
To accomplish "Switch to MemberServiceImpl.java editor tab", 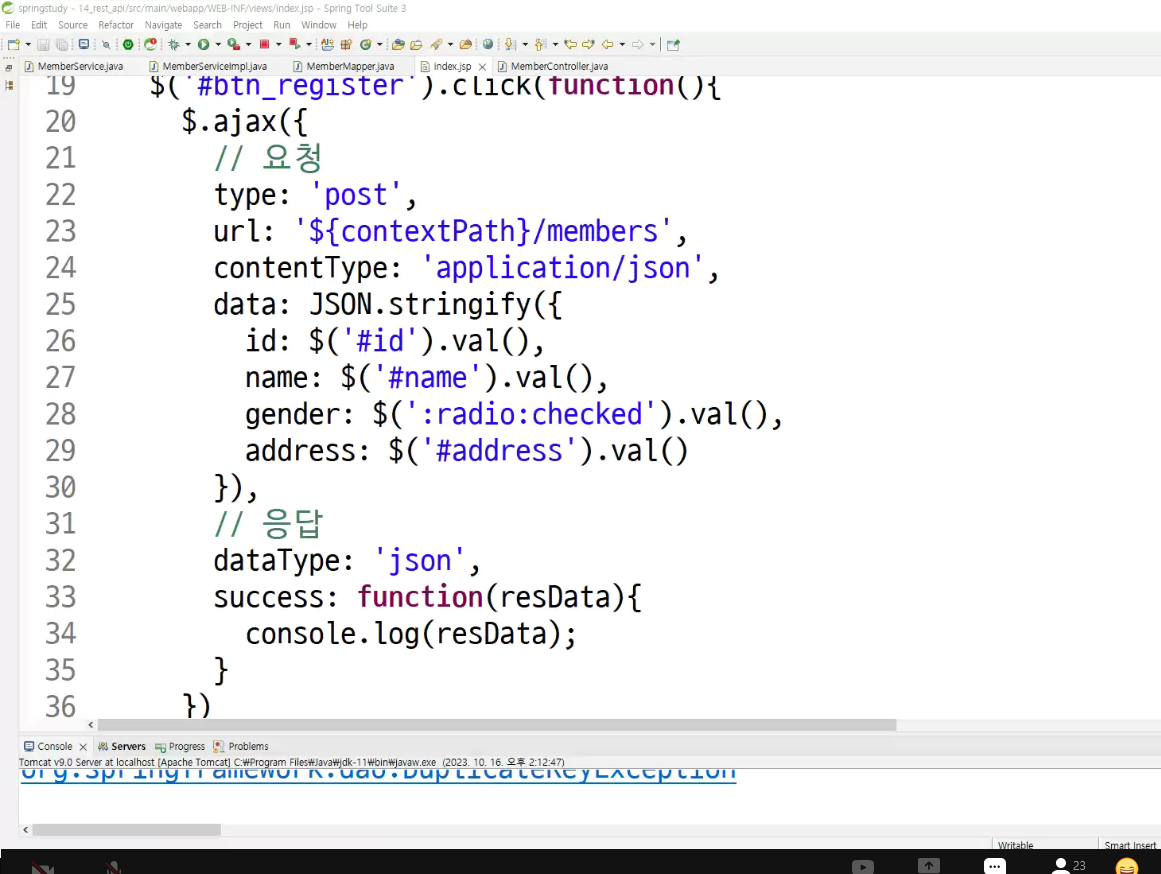I will (x=208, y=66).
